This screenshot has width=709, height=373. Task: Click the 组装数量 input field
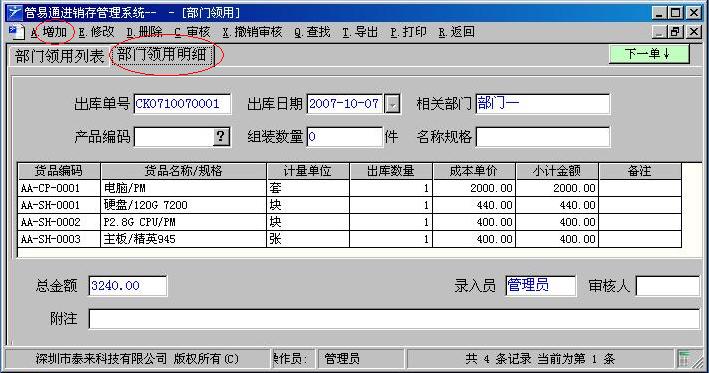click(x=345, y=137)
